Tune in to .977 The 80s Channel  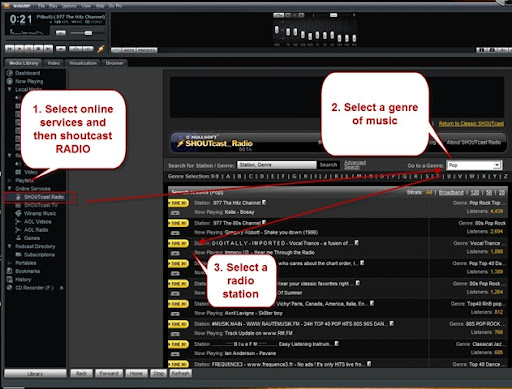pos(178,223)
